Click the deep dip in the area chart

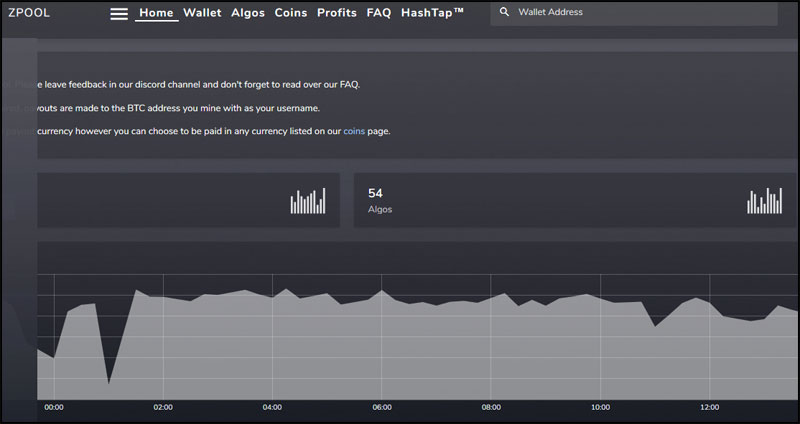pyautogui.click(x=109, y=380)
